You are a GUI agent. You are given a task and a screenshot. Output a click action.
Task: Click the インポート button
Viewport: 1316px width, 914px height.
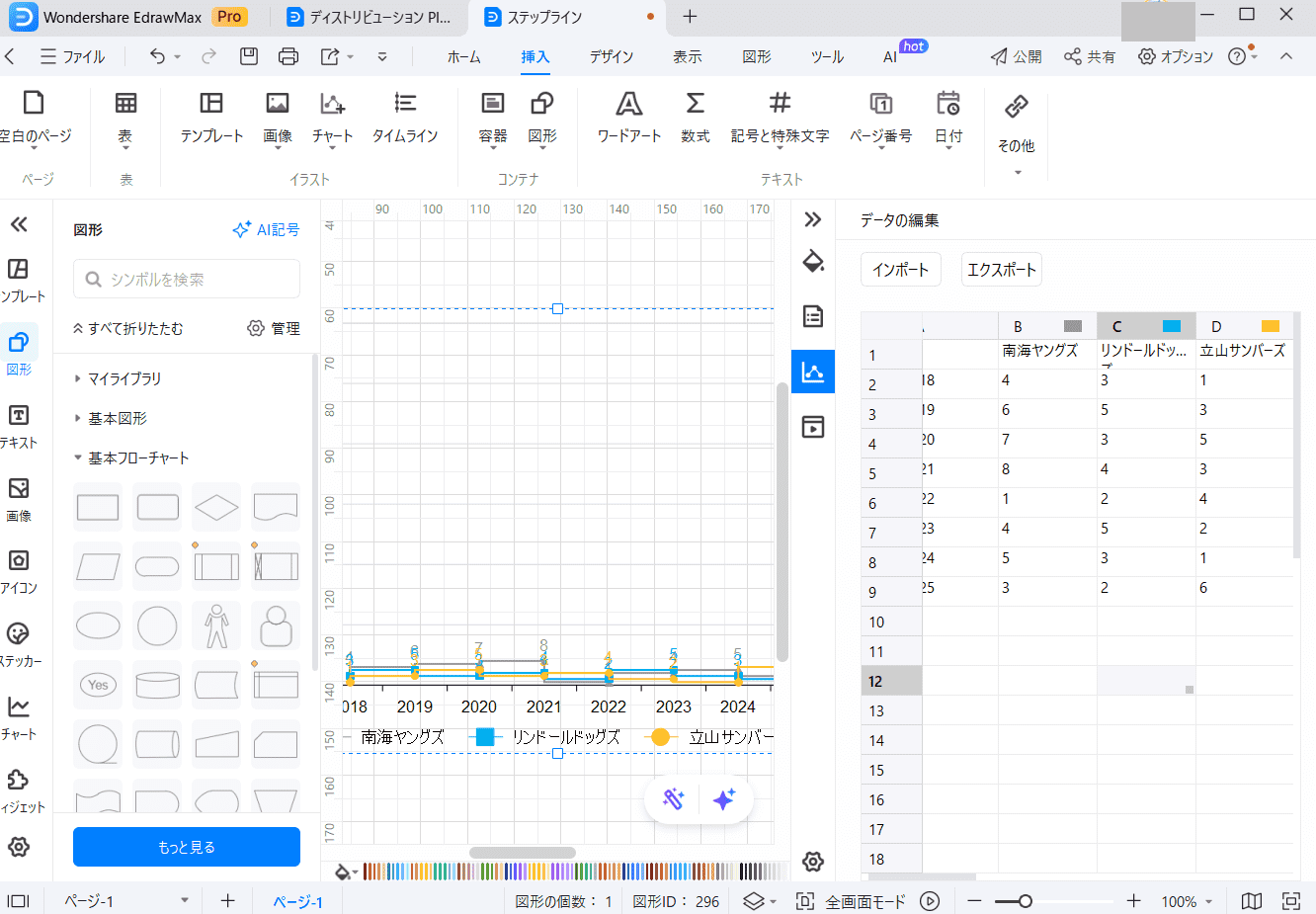pos(900,270)
